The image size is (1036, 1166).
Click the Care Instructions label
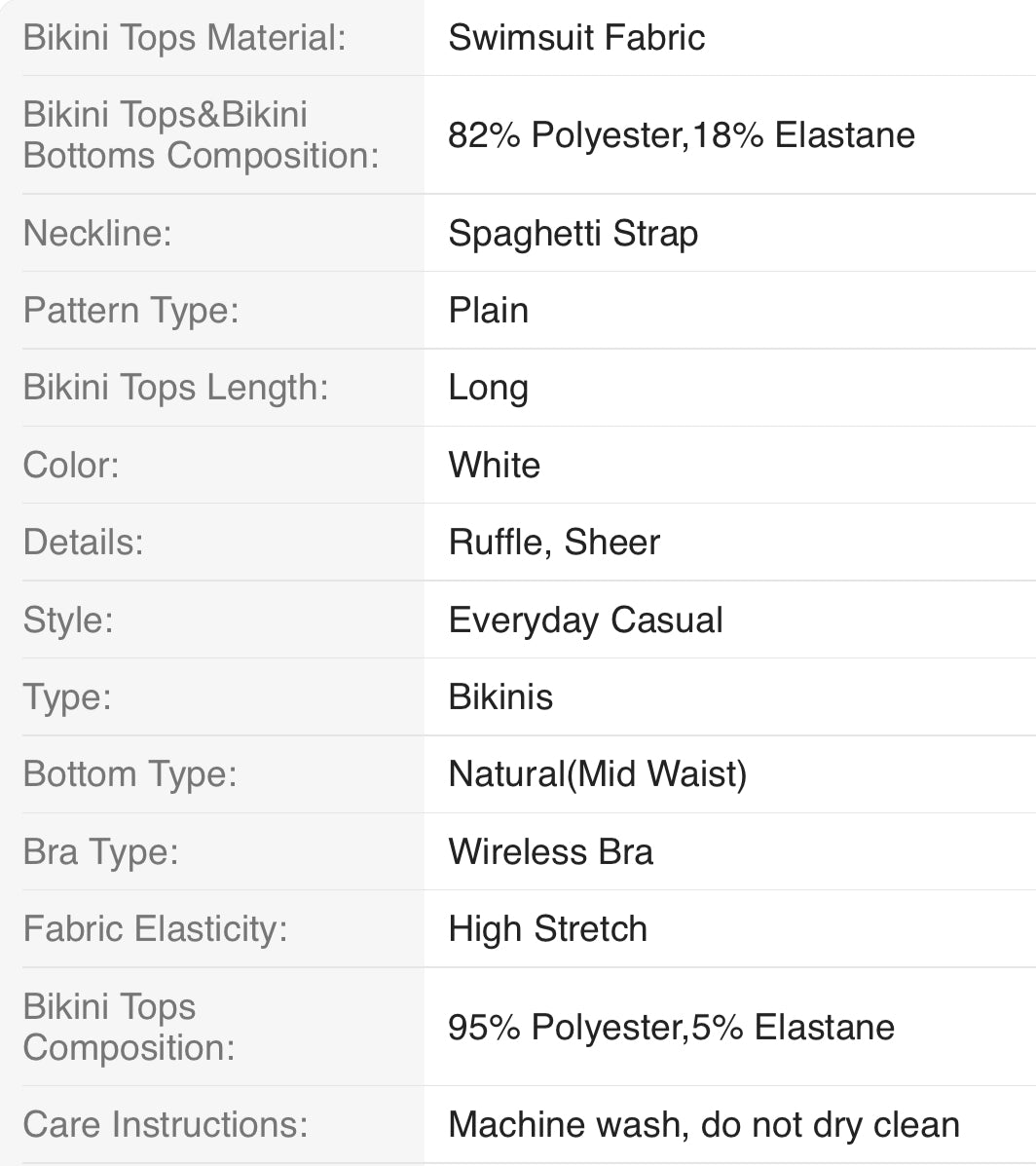coord(165,1124)
